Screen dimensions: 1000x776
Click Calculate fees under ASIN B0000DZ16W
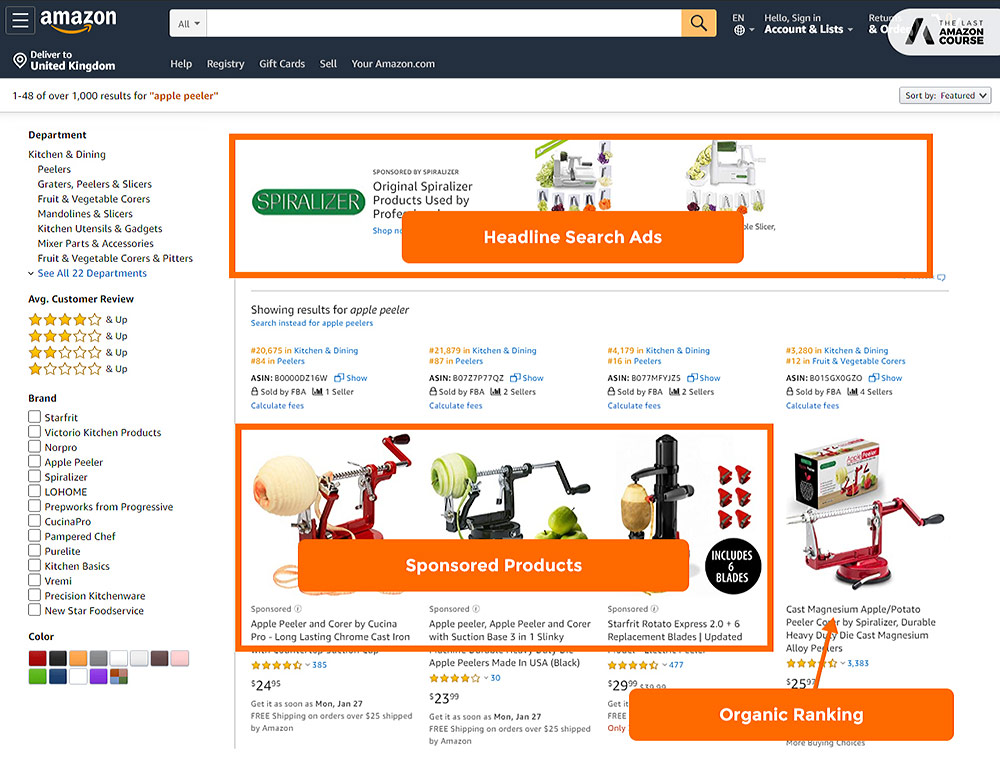(277, 406)
